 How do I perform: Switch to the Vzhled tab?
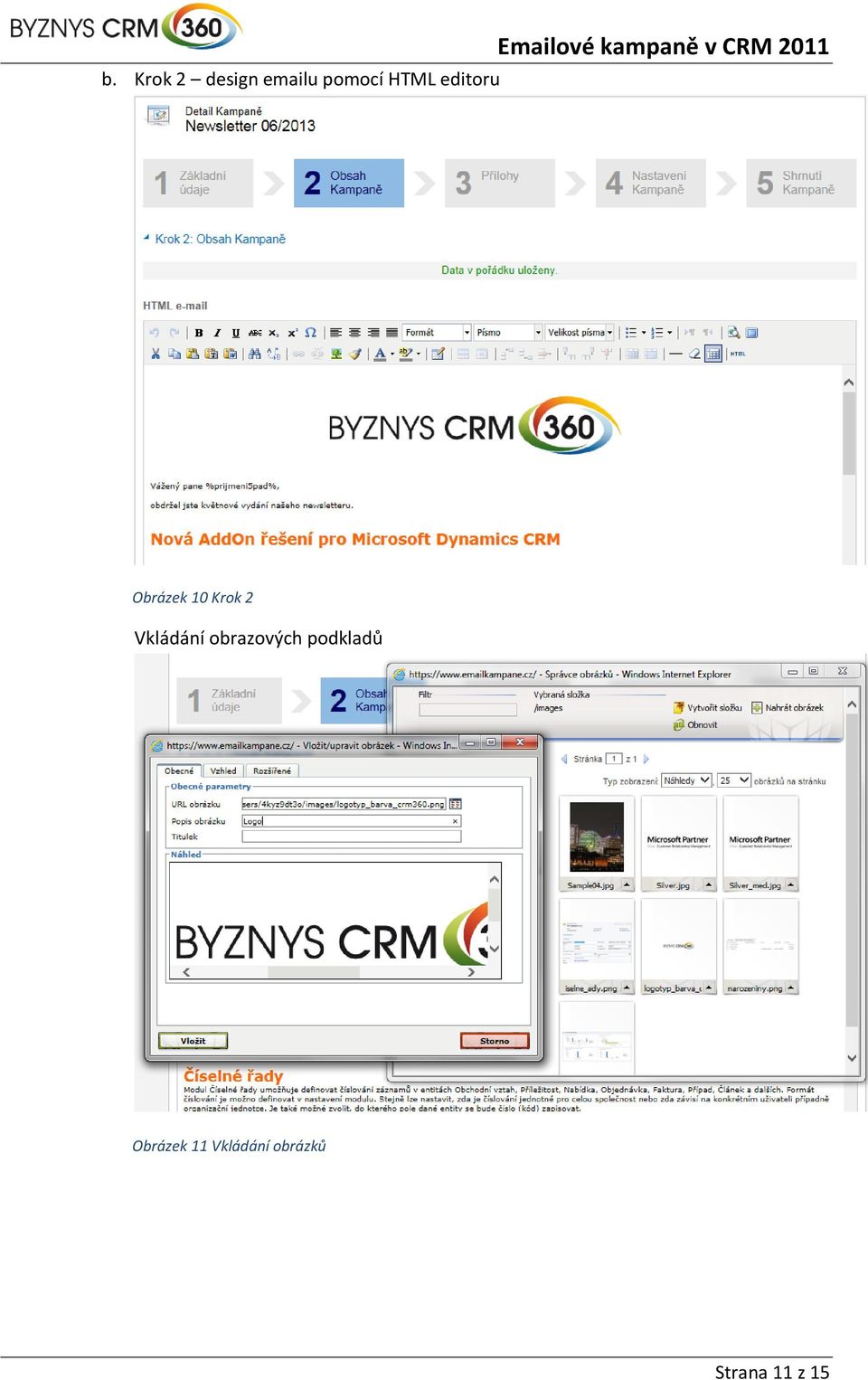[223, 771]
